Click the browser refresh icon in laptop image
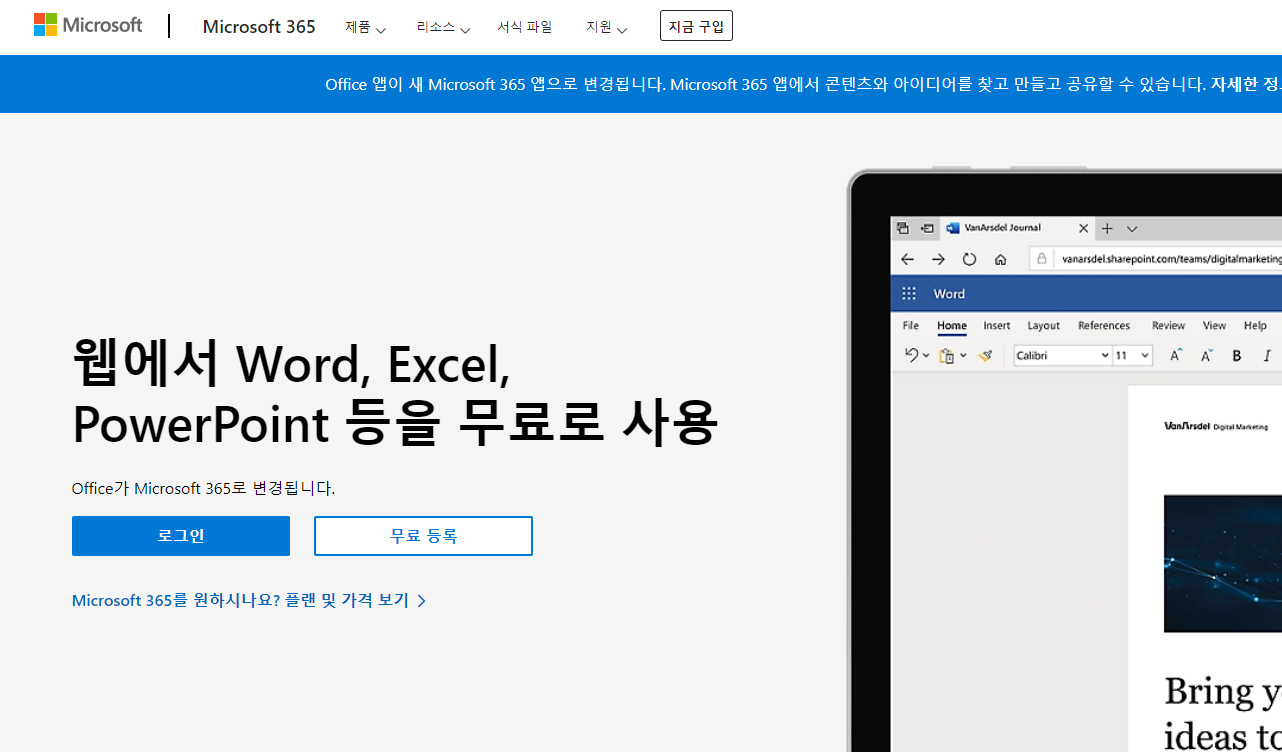 (969, 259)
